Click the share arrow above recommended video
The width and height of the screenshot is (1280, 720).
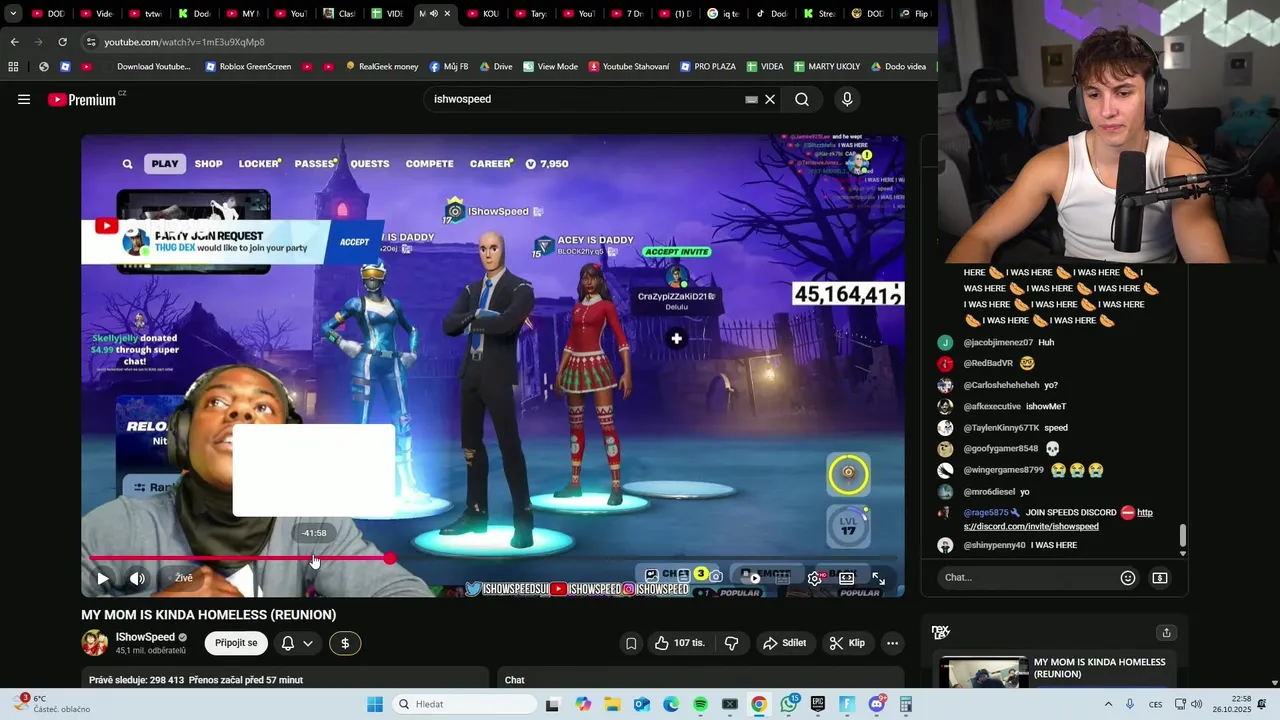tap(1166, 632)
